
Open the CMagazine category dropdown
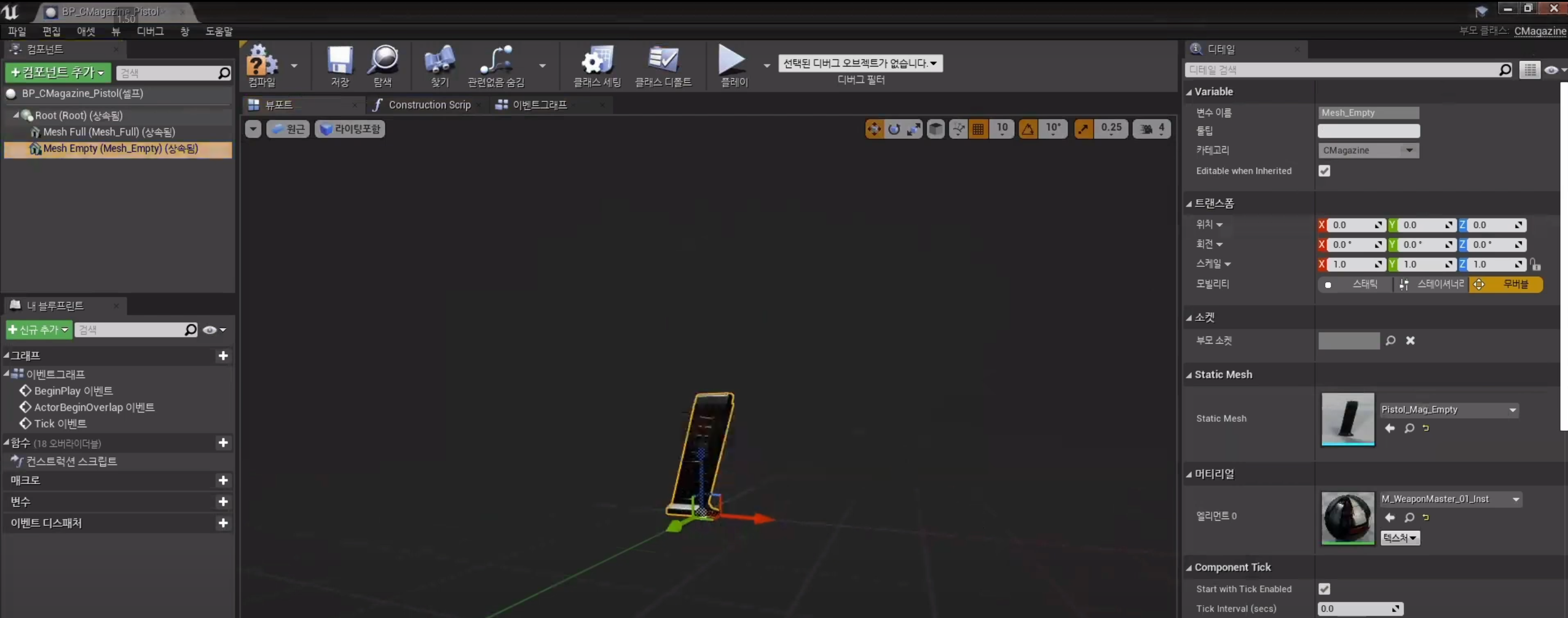point(1369,150)
